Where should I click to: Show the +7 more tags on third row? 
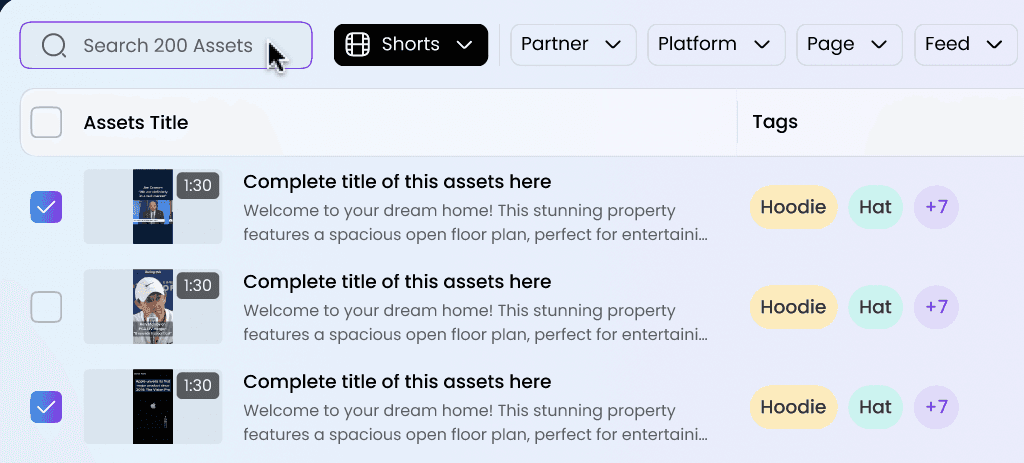click(x=936, y=407)
